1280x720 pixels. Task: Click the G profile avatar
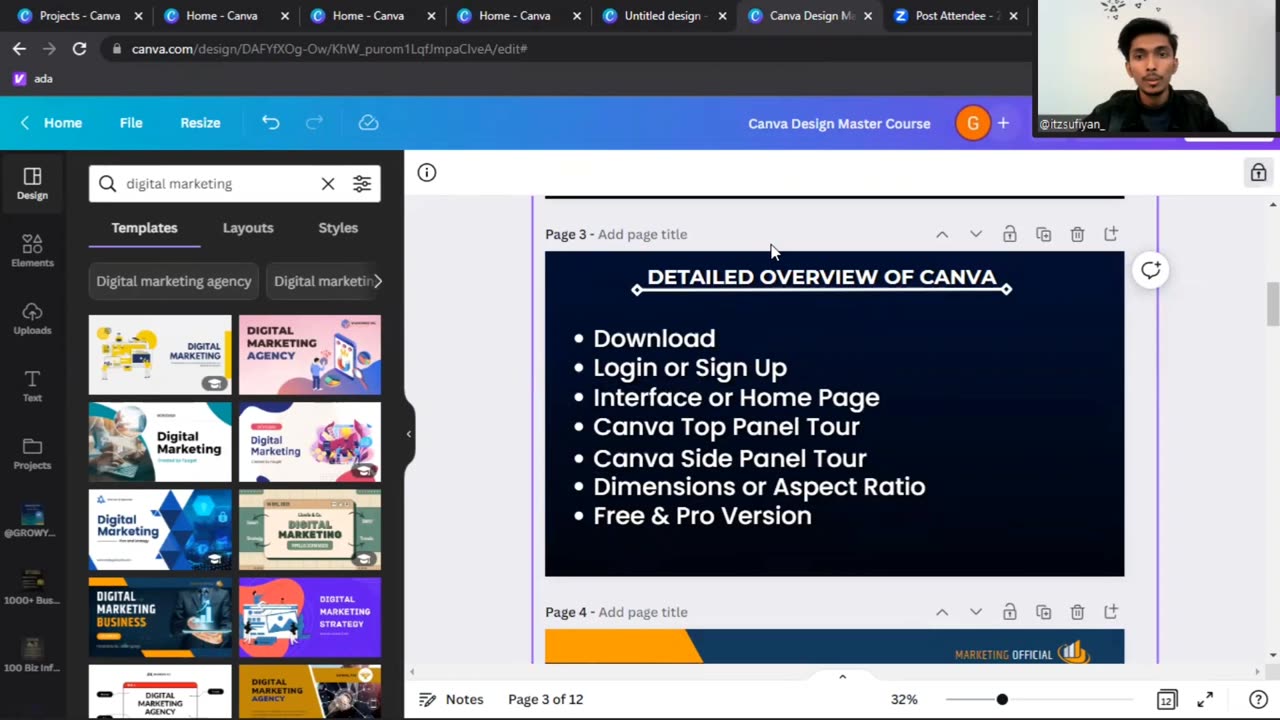pyautogui.click(x=972, y=123)
